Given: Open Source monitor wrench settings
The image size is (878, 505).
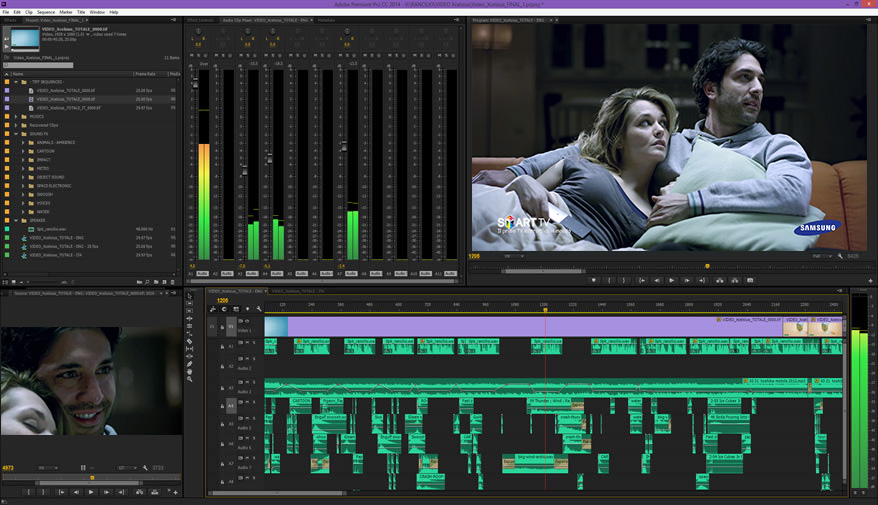Looking at the screenshot, I should (x=145, y=467).
